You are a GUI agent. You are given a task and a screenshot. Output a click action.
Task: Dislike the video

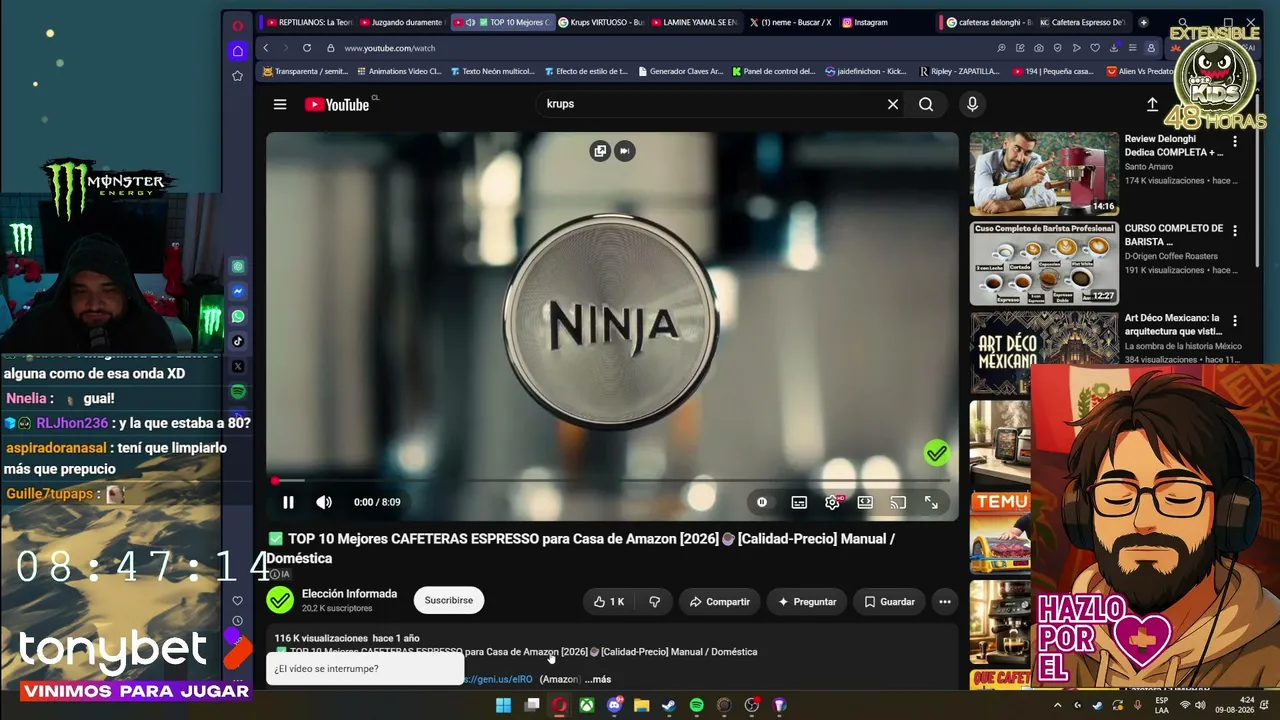click(x=655, y=602)
